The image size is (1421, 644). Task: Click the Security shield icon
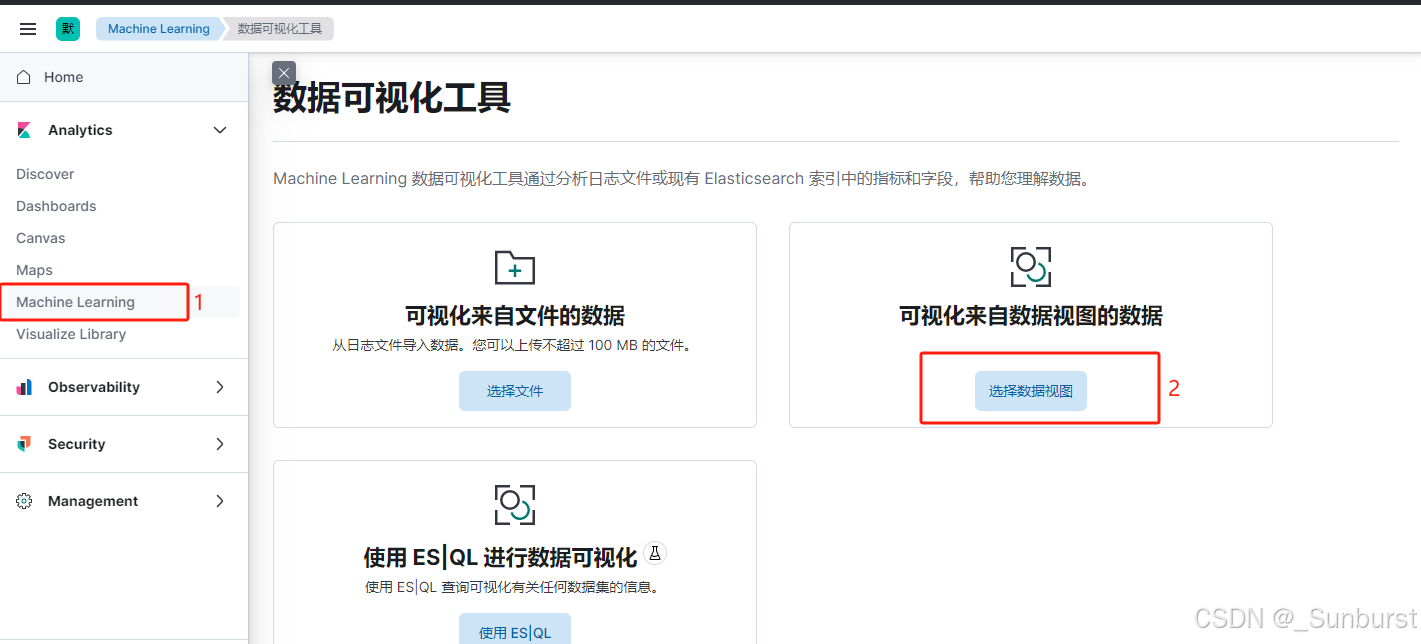(24, 444)
